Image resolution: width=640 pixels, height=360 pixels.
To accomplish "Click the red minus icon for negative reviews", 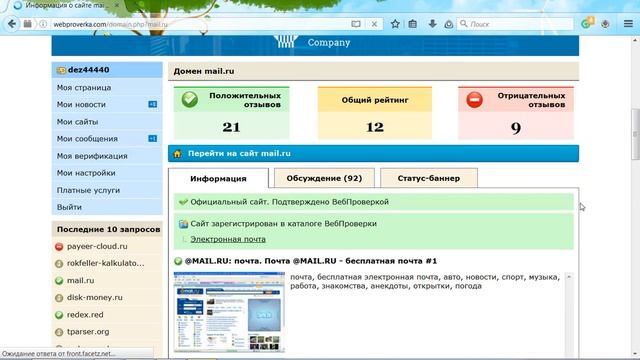I will 474,100.
